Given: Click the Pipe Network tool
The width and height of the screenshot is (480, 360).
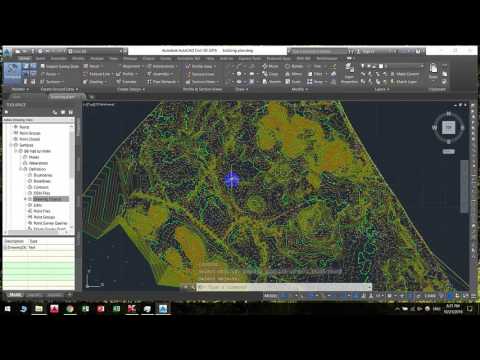Looking at the screenshot, I should pyautogui.click(x=163, y=82).
